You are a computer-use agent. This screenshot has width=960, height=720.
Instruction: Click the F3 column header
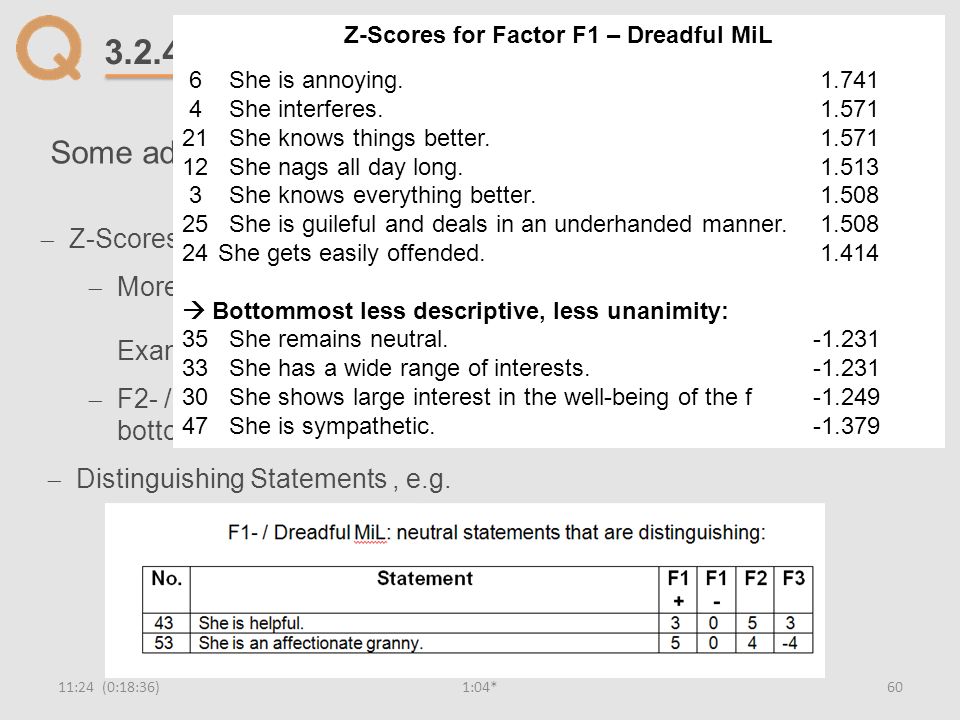(x=793, y=579)
